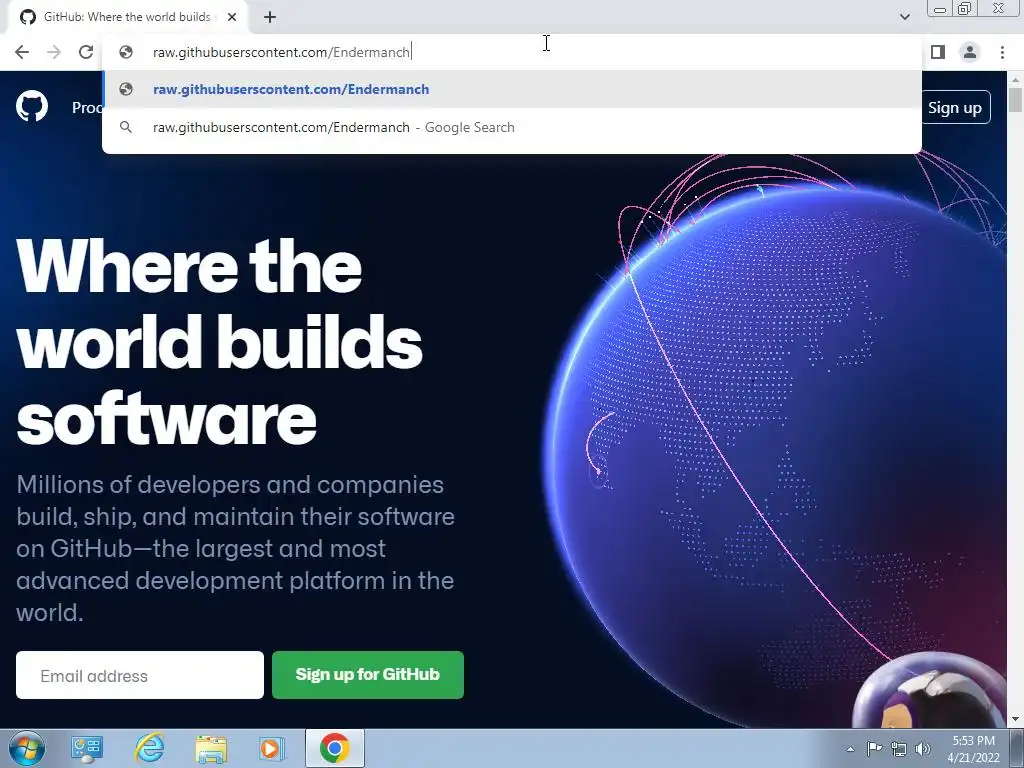The width and height of the screenshot is (1024, 768).
Task: Click the Millions of developers paragraph
Action: pos(236,549)
